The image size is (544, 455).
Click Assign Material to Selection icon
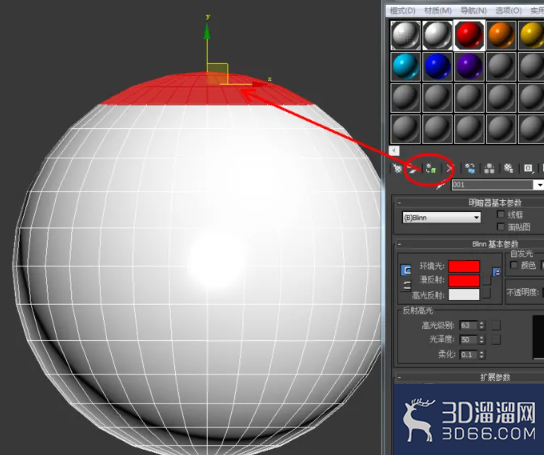pos(431,169)
